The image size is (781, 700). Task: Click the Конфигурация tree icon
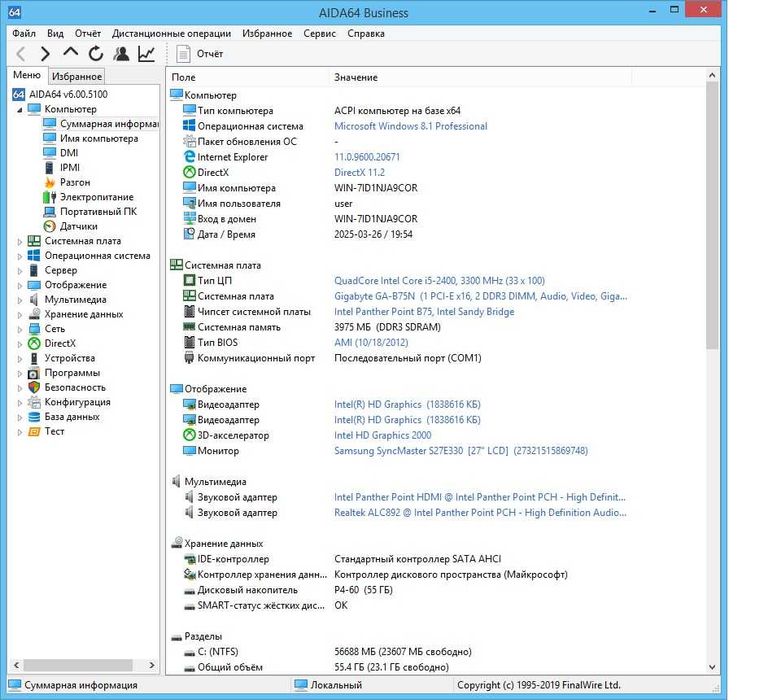pos(34,402)
